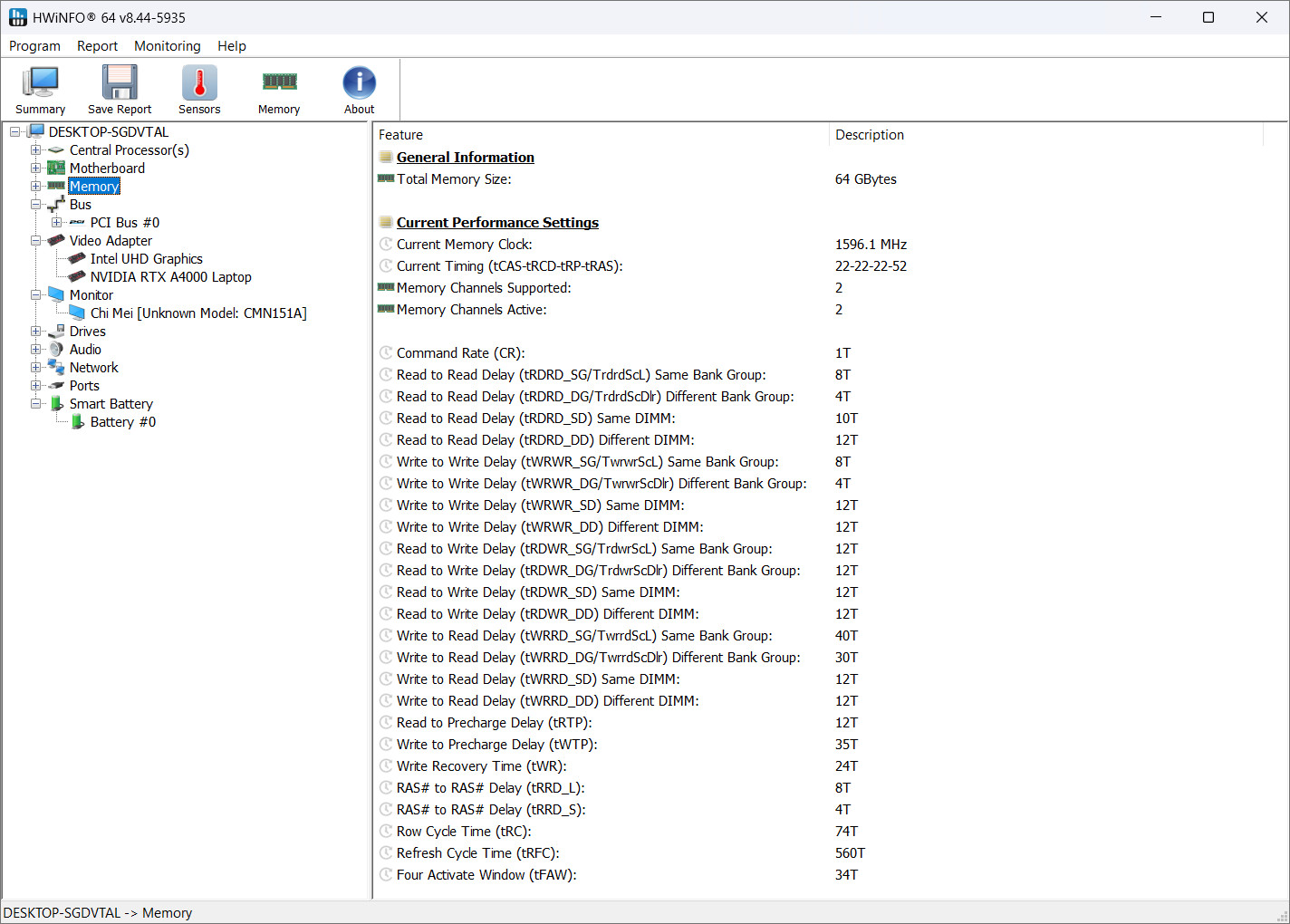Collapse the Video Adapter node
1290x924 pixels.
click(35, 241)
